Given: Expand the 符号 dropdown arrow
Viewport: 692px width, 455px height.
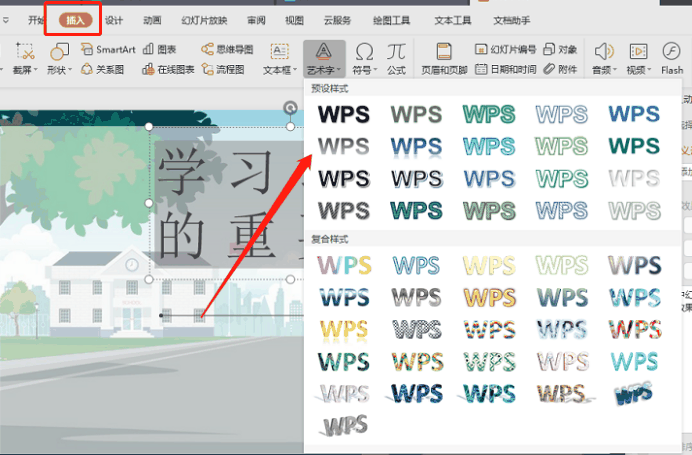Looking at the screenshot, I should pyautogui.click(x=375, y=70).
